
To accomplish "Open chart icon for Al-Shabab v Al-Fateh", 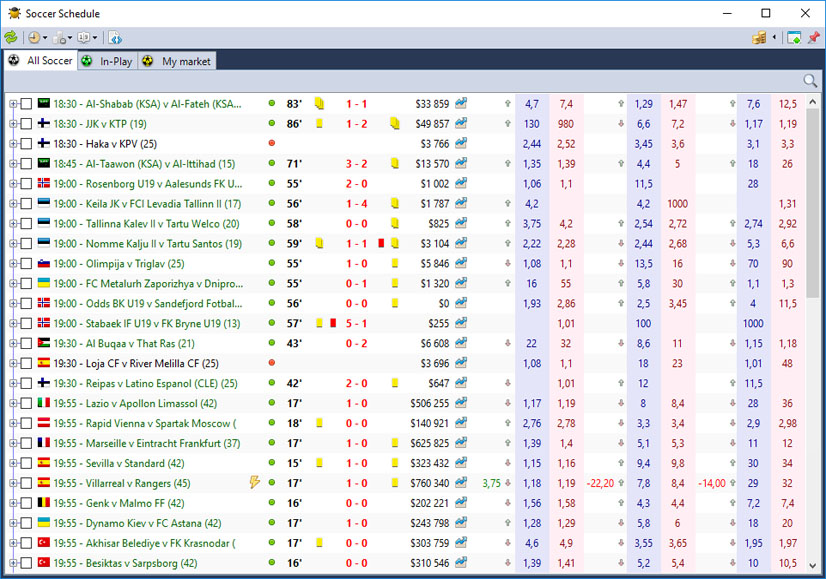I will click(x=461, y=103).
